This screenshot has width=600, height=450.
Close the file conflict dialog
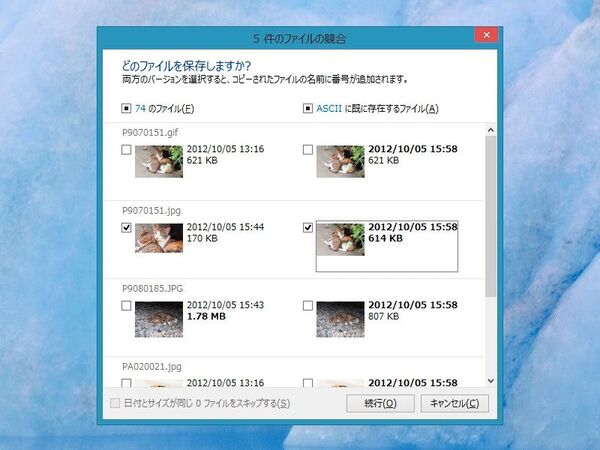tap(486, 35)
